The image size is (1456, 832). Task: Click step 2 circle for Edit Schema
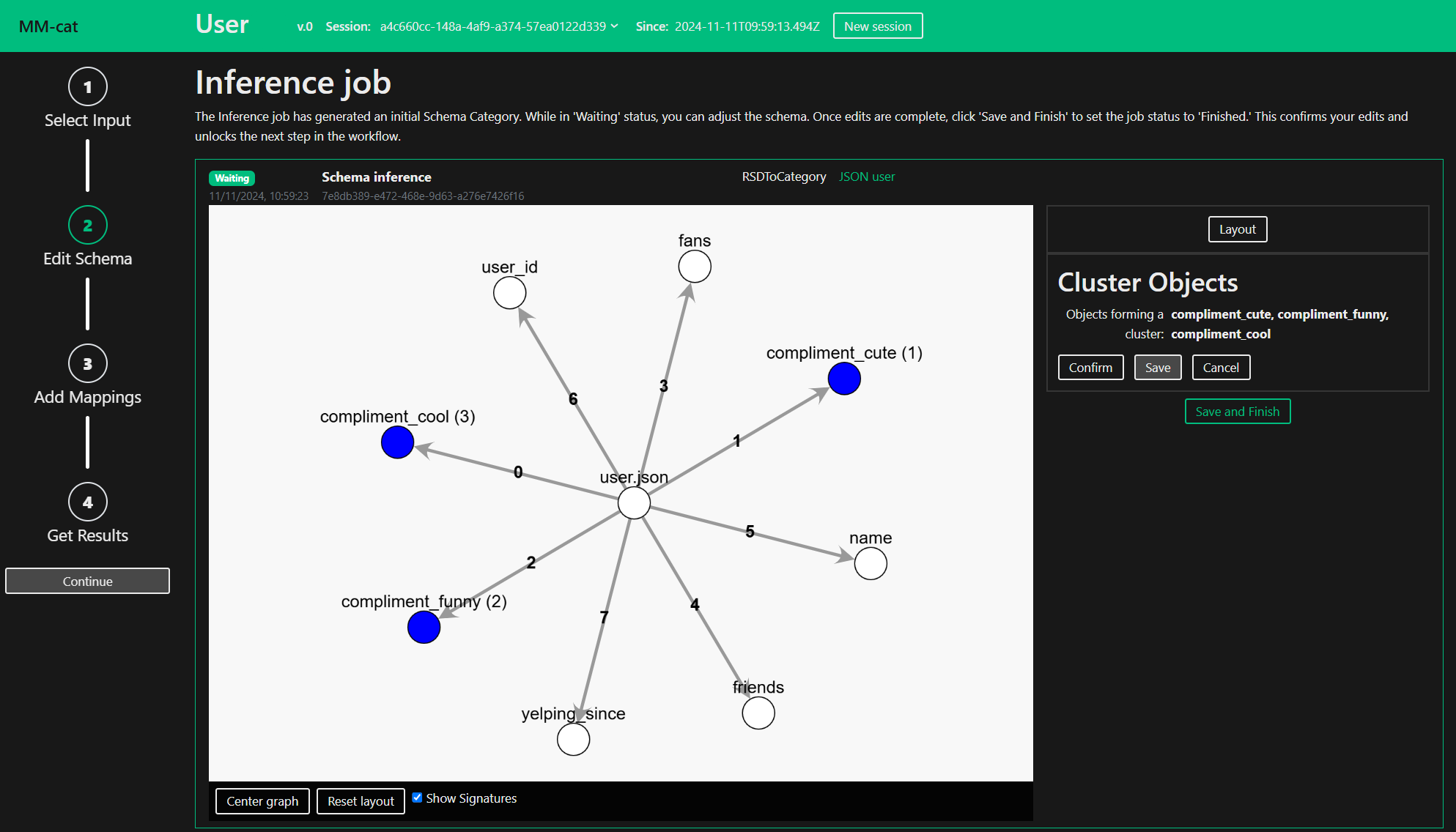coord(88,225)
